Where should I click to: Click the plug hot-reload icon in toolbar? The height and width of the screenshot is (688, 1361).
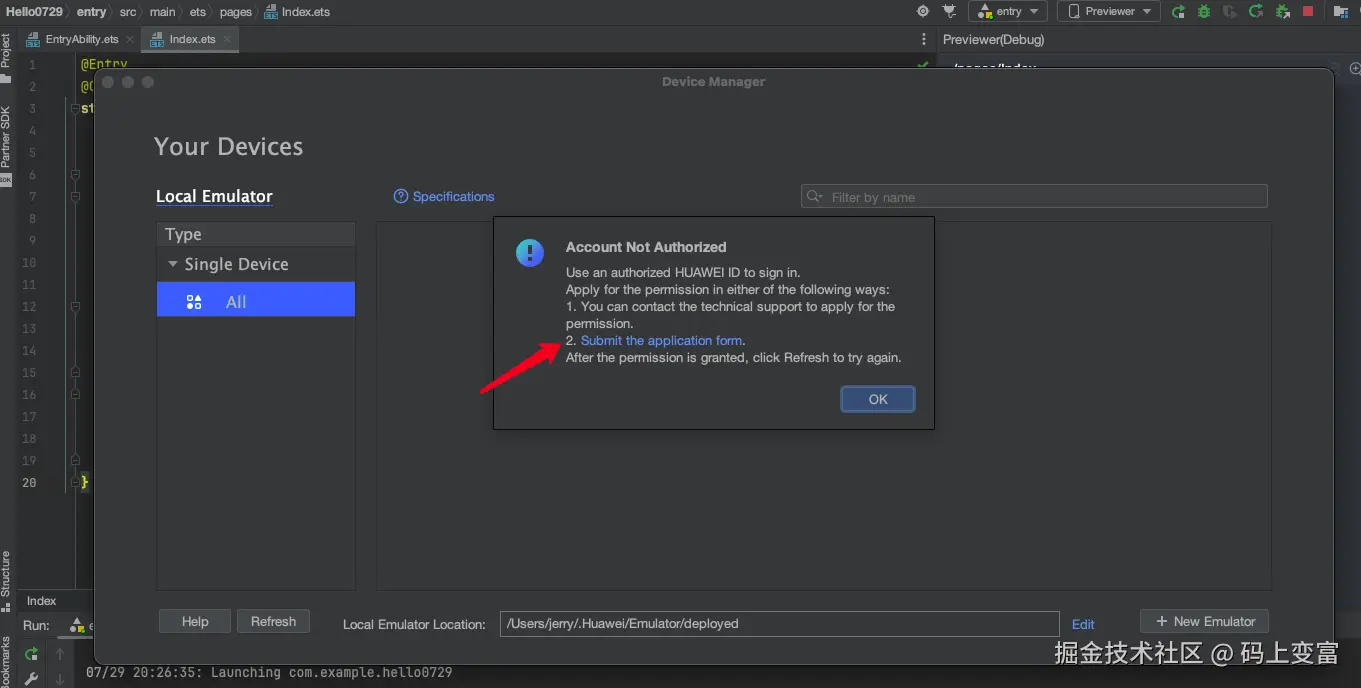pos(949,12)
